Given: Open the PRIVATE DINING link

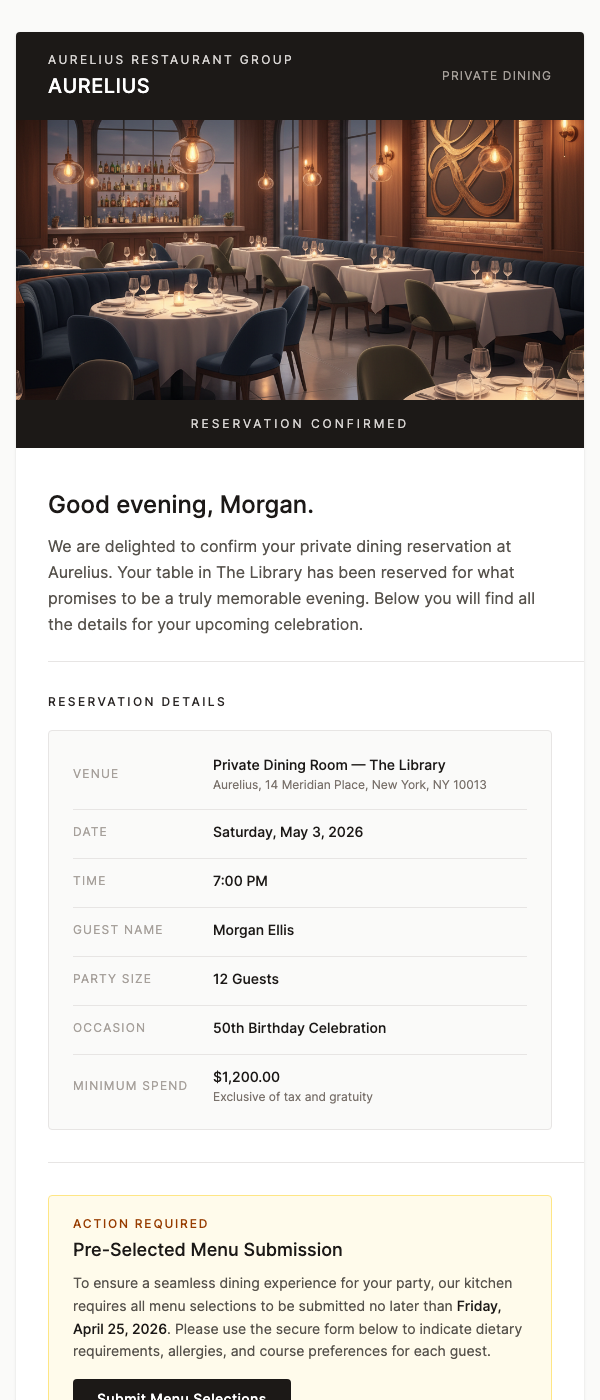Looking at the screenshot, I should [x=496, y=76].
